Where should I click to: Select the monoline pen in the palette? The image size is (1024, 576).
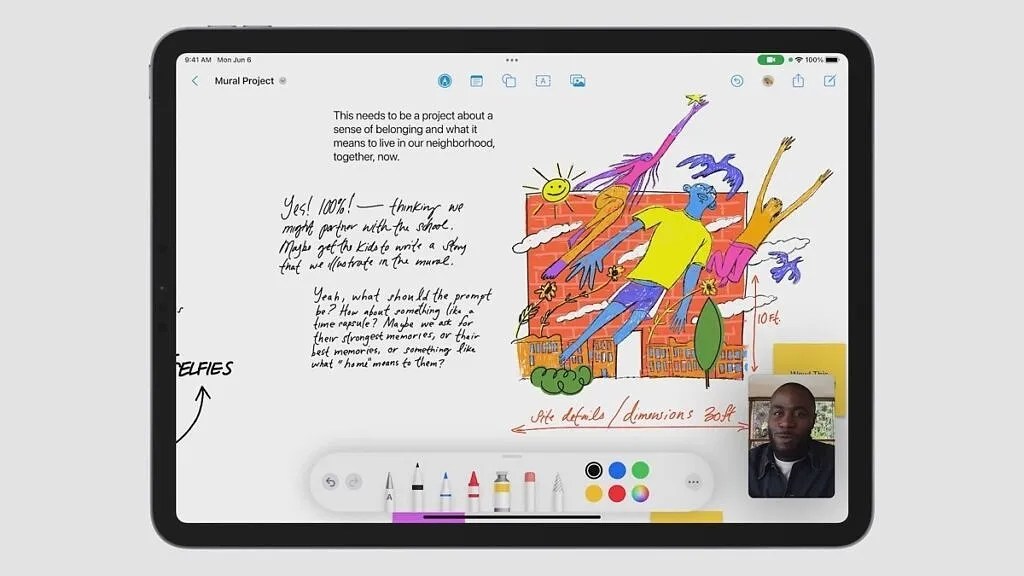click(x=446, y=487)
